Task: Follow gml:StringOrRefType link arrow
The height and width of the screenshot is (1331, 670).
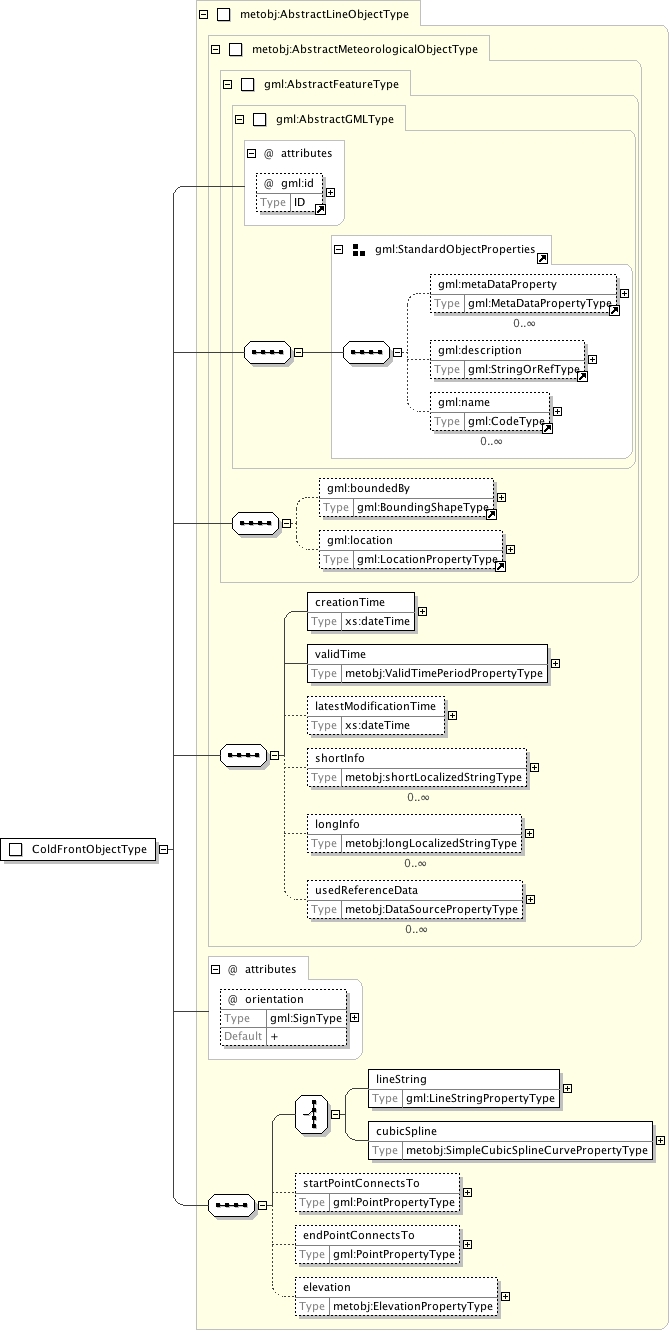Action: click(582, 376)
